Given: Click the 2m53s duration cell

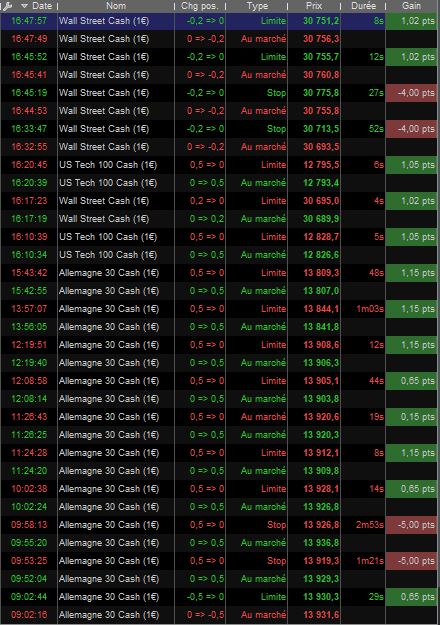Looking at the screenshot, I should click(x=370, y=525).
